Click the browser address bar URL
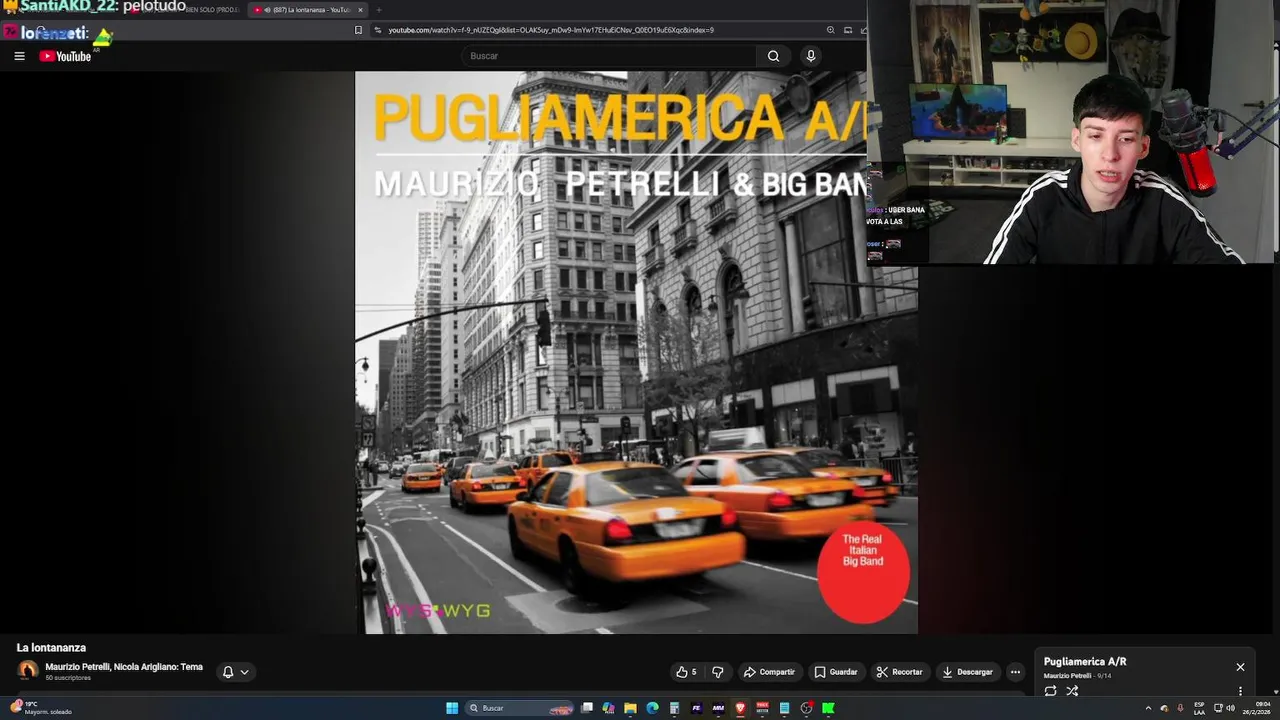The image size is (1280, 720). tap(551, 30)
